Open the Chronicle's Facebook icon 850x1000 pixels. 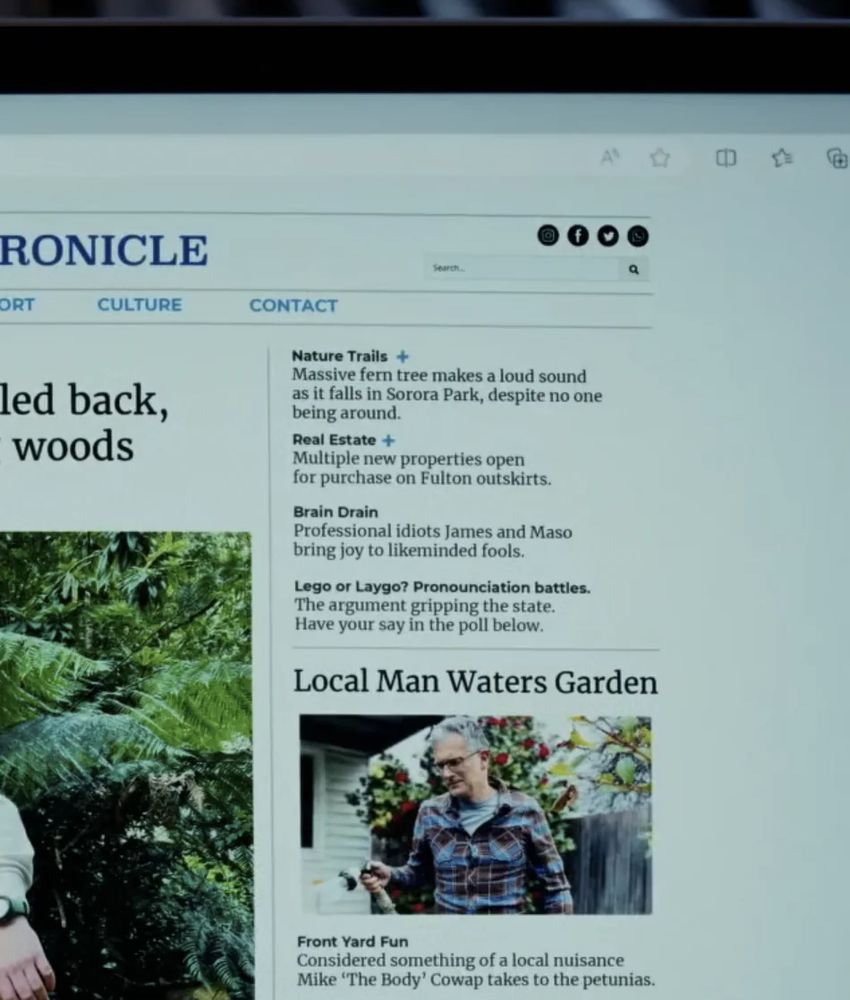click(x=578, y=236)
